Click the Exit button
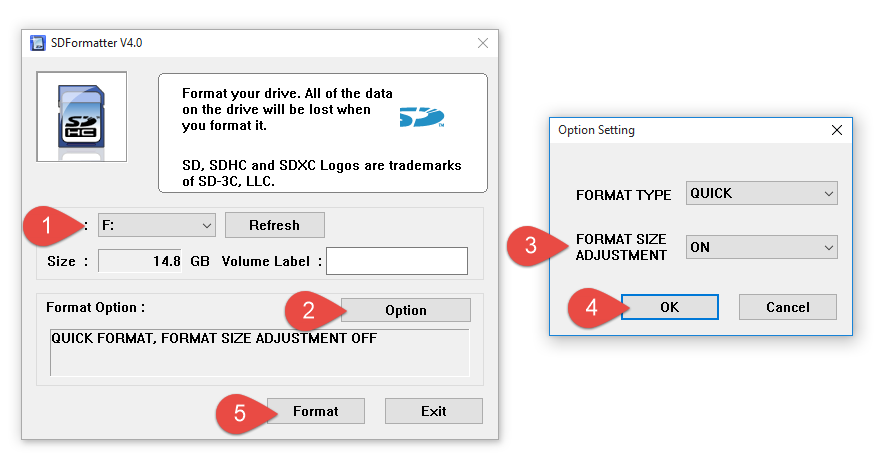 (x=434, y=411)
